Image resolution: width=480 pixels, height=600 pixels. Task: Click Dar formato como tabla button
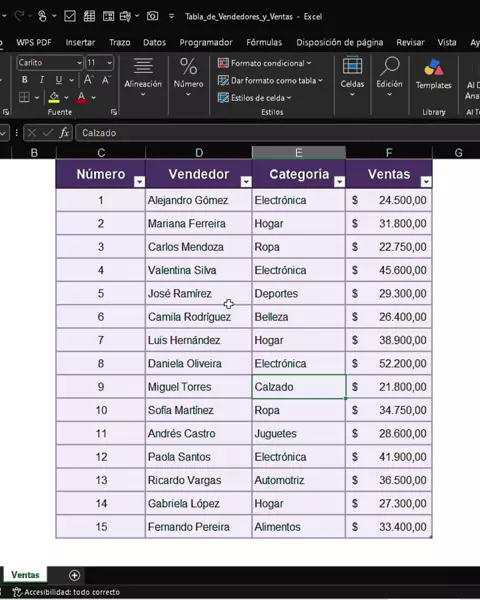coord(270,80)
